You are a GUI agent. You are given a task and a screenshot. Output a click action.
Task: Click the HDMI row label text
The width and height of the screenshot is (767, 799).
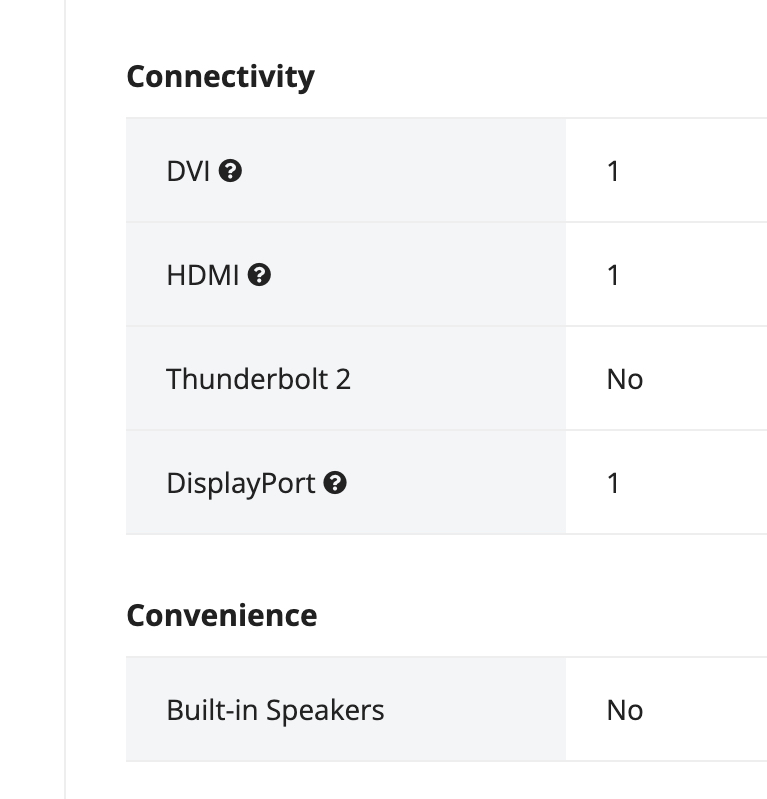pos(203,275)
